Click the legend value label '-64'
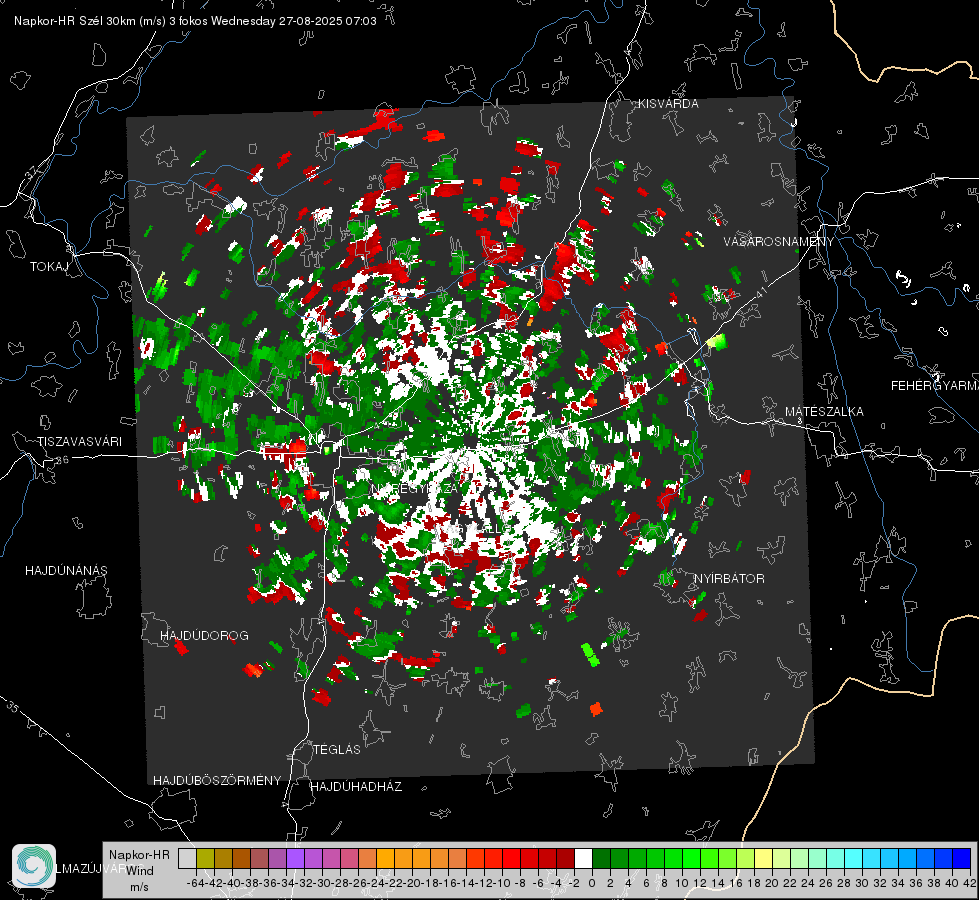The height and width of the screenshot is (900, 979). point(196,883)
